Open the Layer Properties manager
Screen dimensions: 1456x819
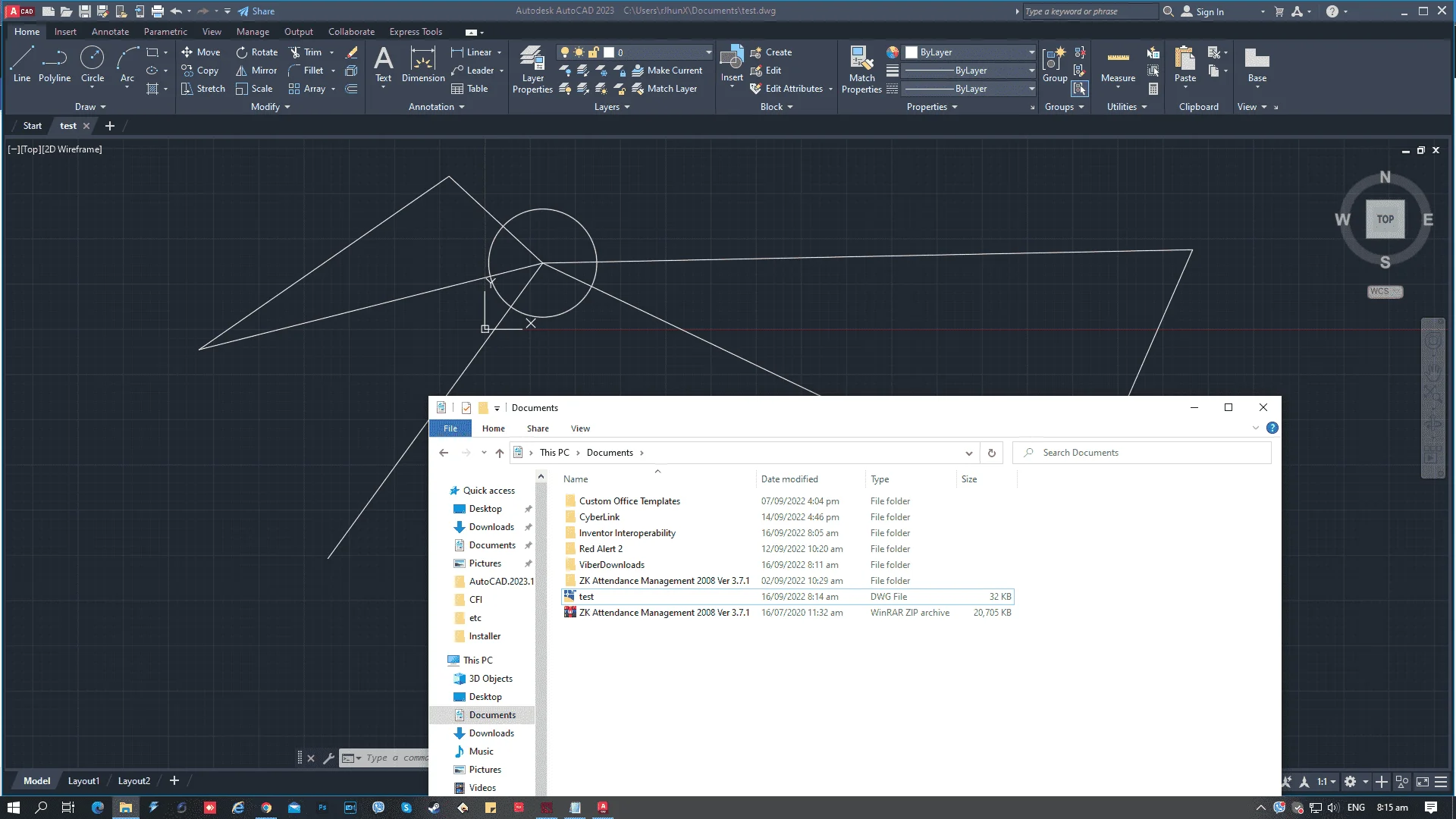pyautogui.click(x=532, y=70)
